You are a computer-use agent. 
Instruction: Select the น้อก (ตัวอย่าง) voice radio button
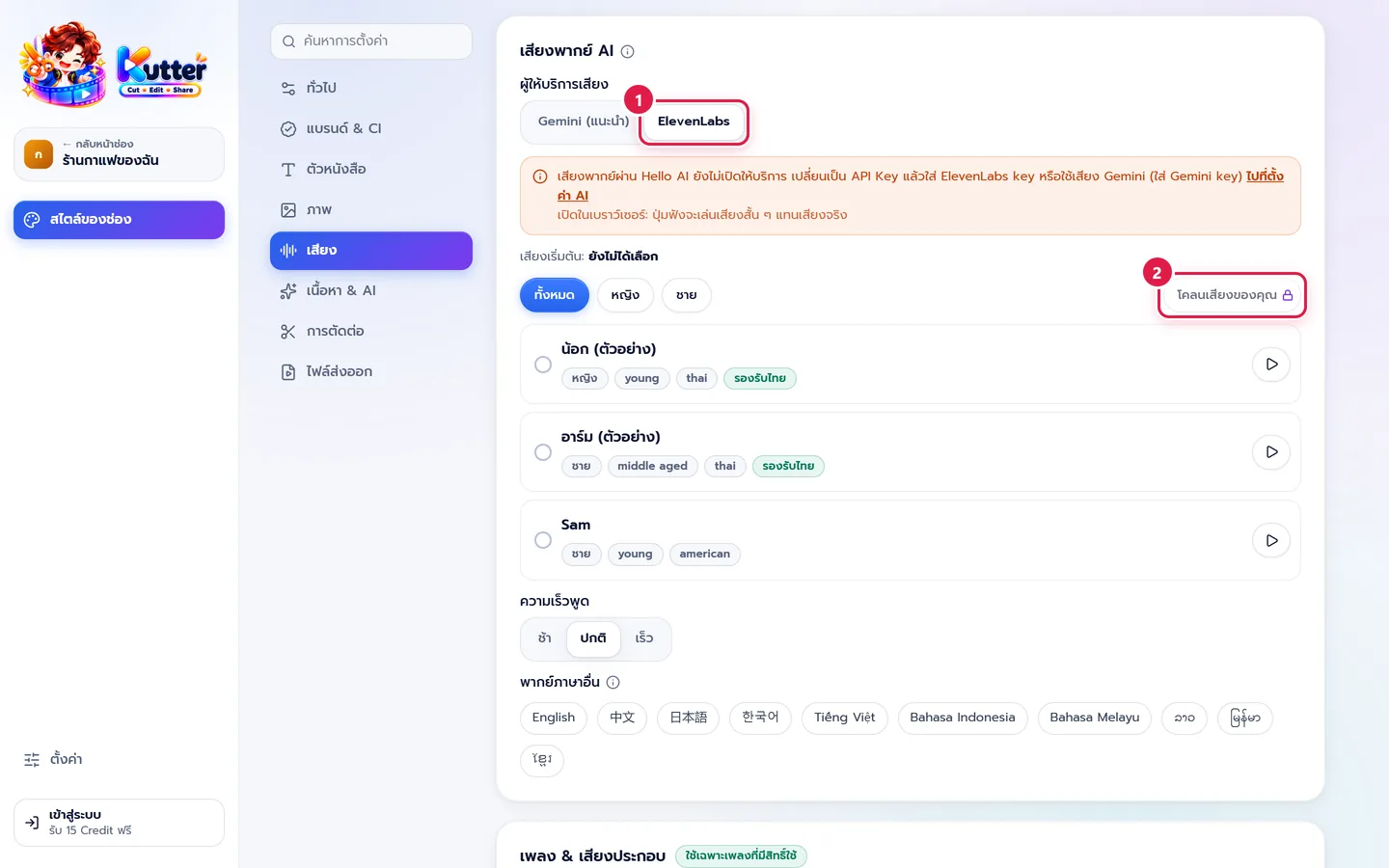coord(543,365)
